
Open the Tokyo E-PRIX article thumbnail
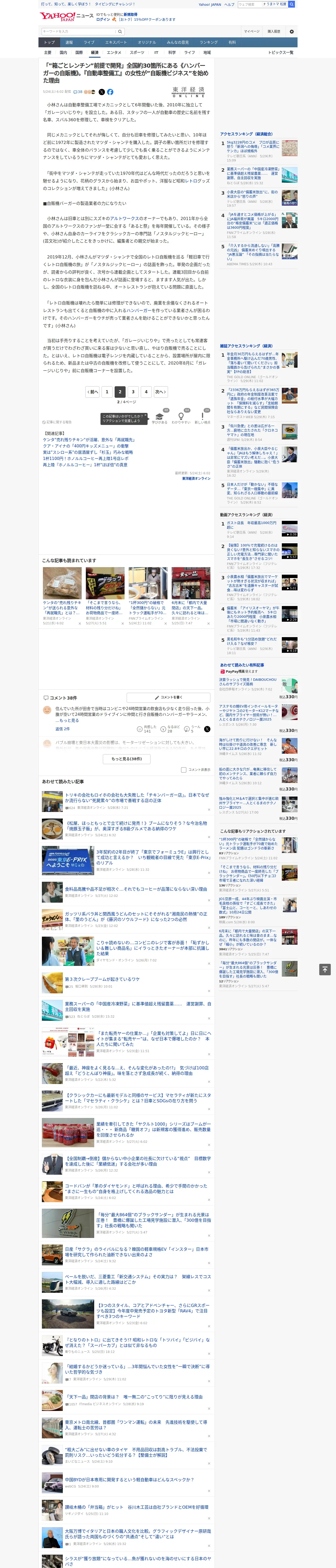(68, 860)
